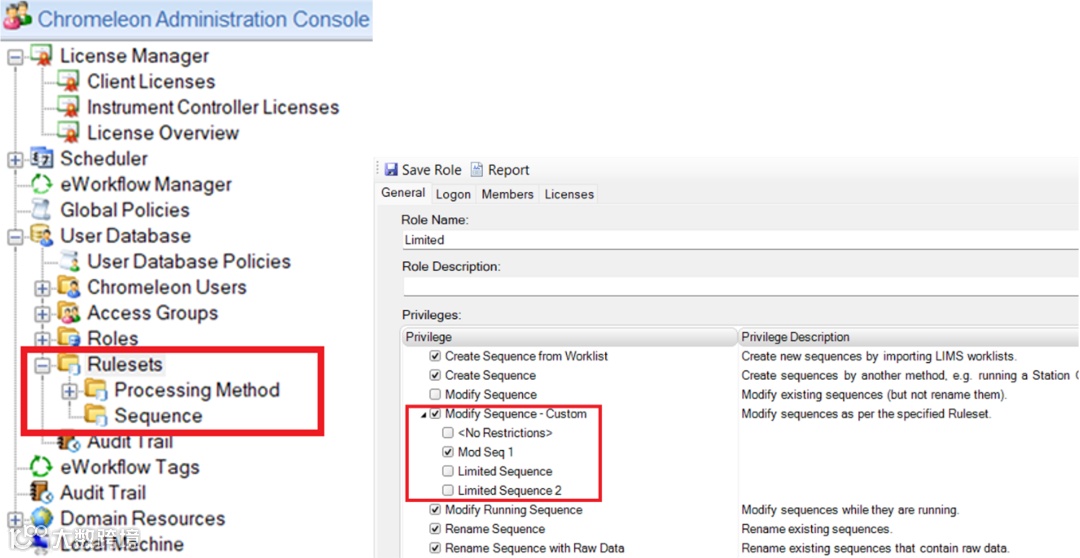Viewport: 1080px width, 558px height.
Task: Select User Database Policies in the tree
Action: 189,262
